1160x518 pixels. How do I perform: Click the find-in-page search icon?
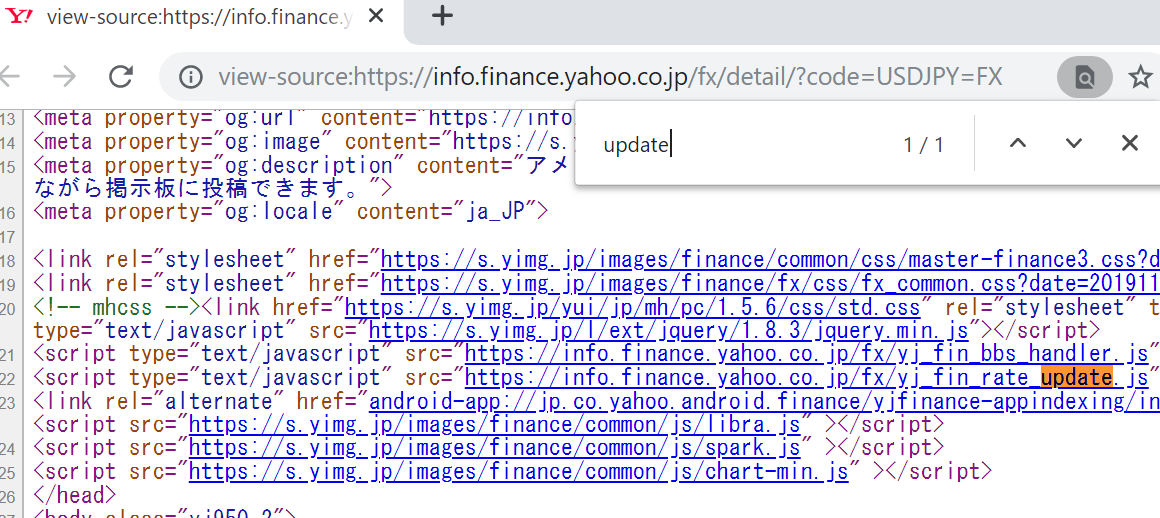[1085, 76]
